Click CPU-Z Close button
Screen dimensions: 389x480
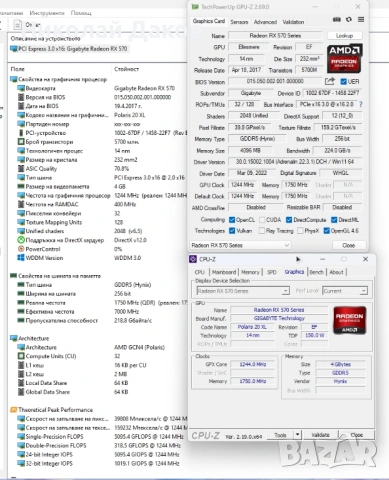357,435
